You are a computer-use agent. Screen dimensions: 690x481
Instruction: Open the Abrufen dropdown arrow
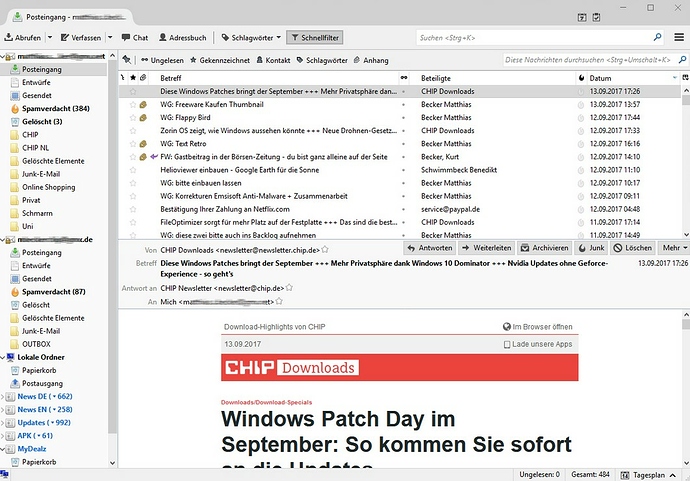pos(50,38)
